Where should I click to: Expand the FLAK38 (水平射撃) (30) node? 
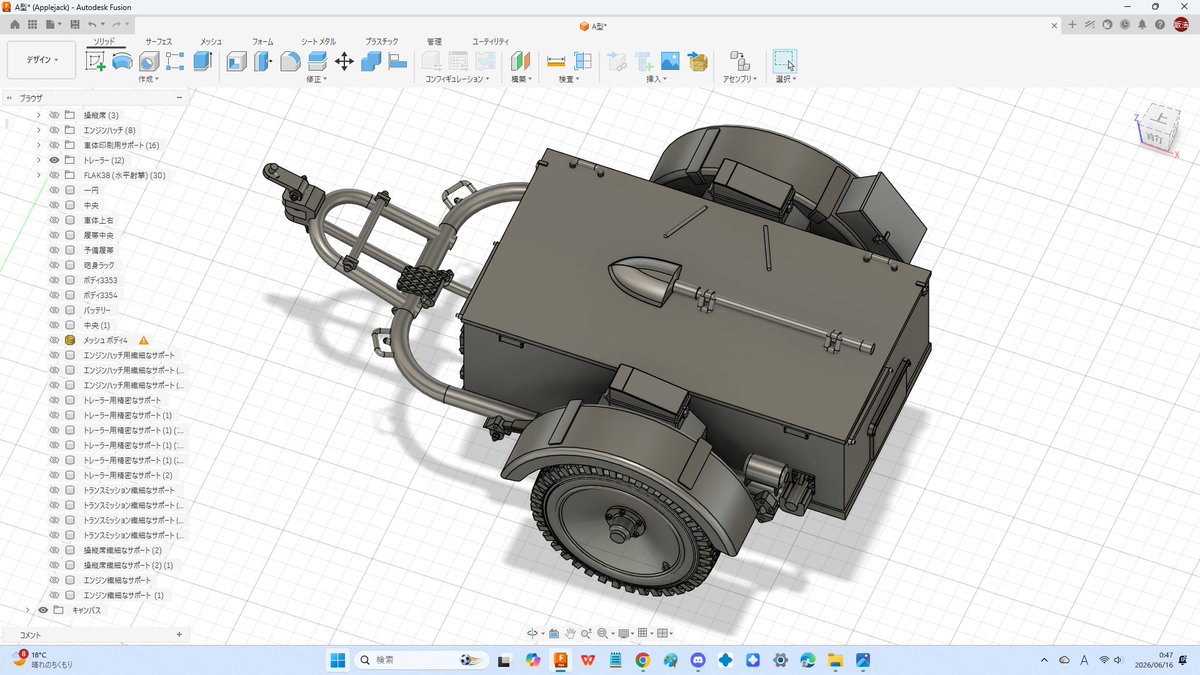pos(39,175)
